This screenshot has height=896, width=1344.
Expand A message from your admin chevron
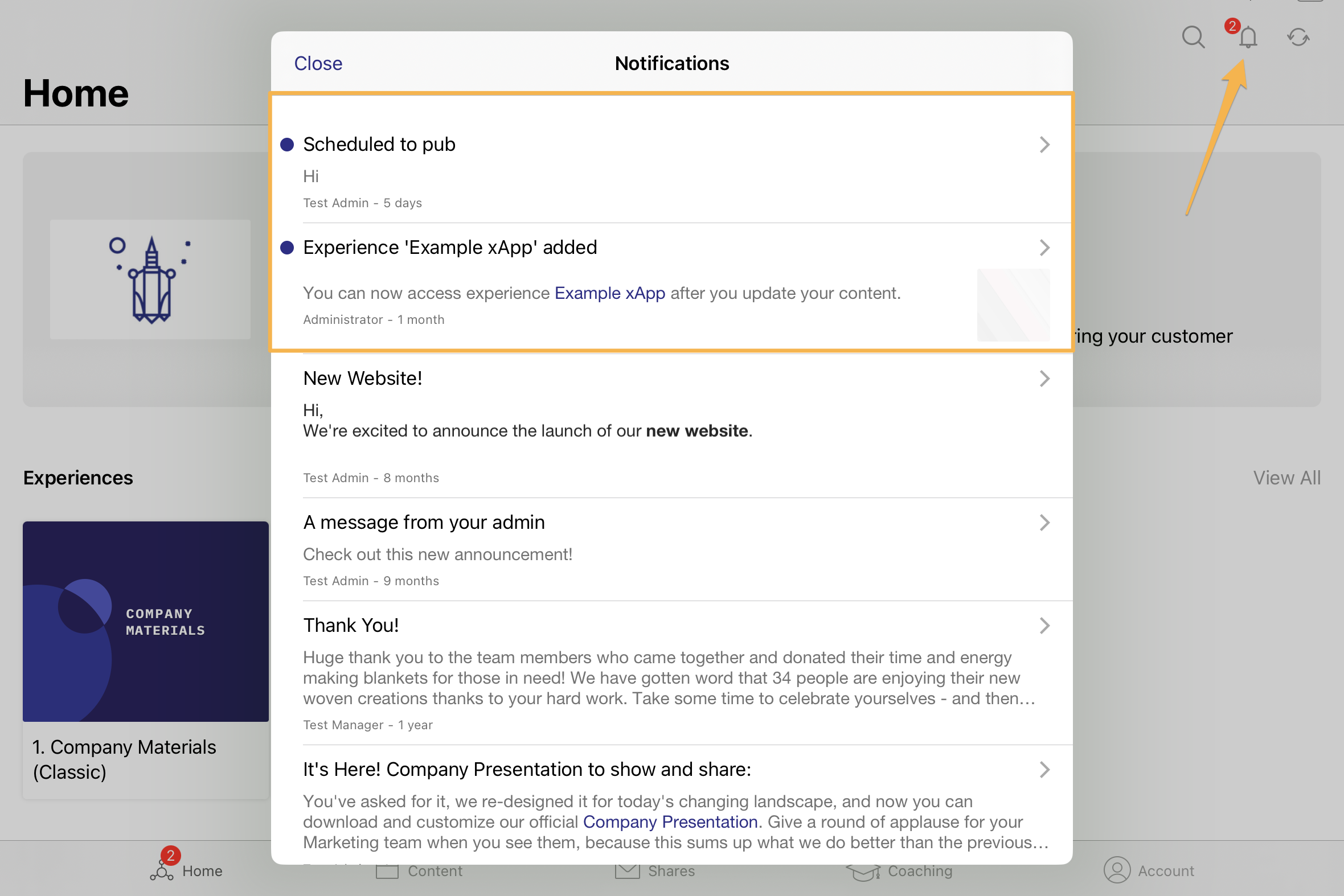[x=1044, y=522]
